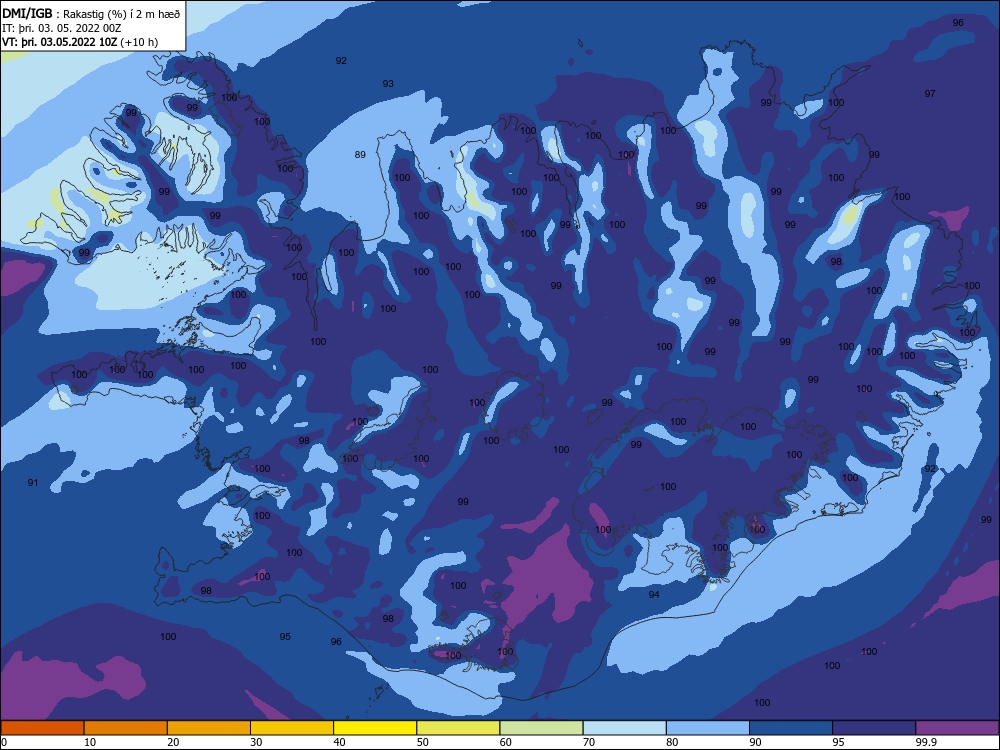Click the 'DMI/IGB' title text

click(x=27, y=14)
